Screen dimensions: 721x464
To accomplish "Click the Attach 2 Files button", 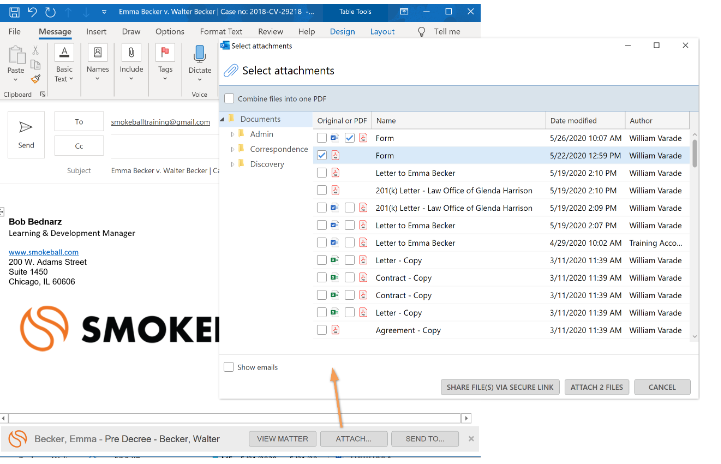I will click(597, 387).
